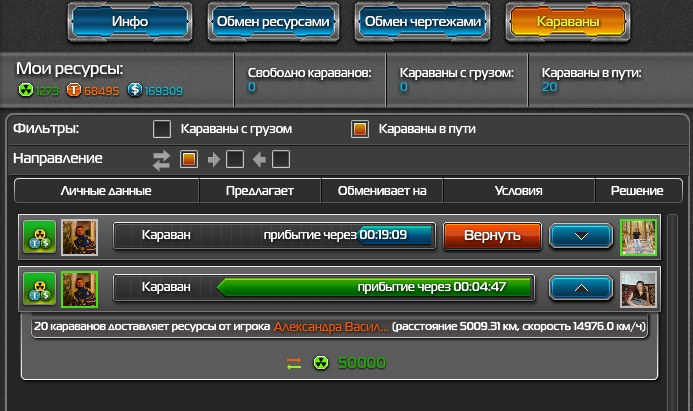Switch to Обмен чертежами tab
The image size is (693, 411).
pyautogui.click(x=423, y=22)
